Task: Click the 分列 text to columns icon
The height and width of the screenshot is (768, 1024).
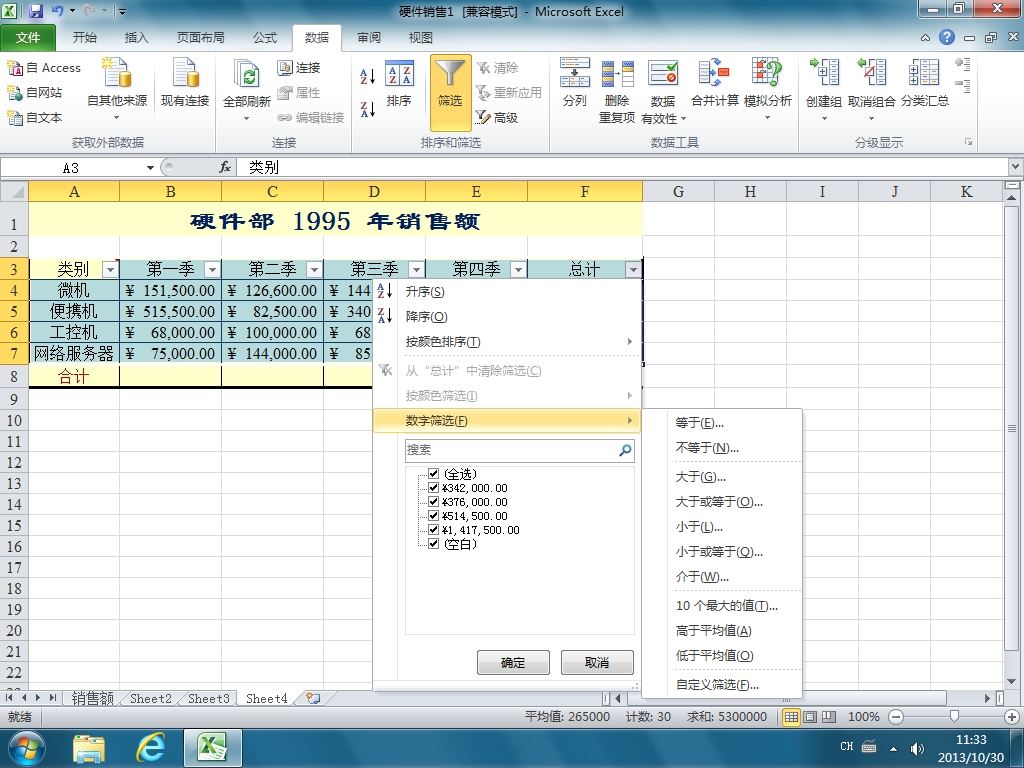Action: tap(575, 72)
